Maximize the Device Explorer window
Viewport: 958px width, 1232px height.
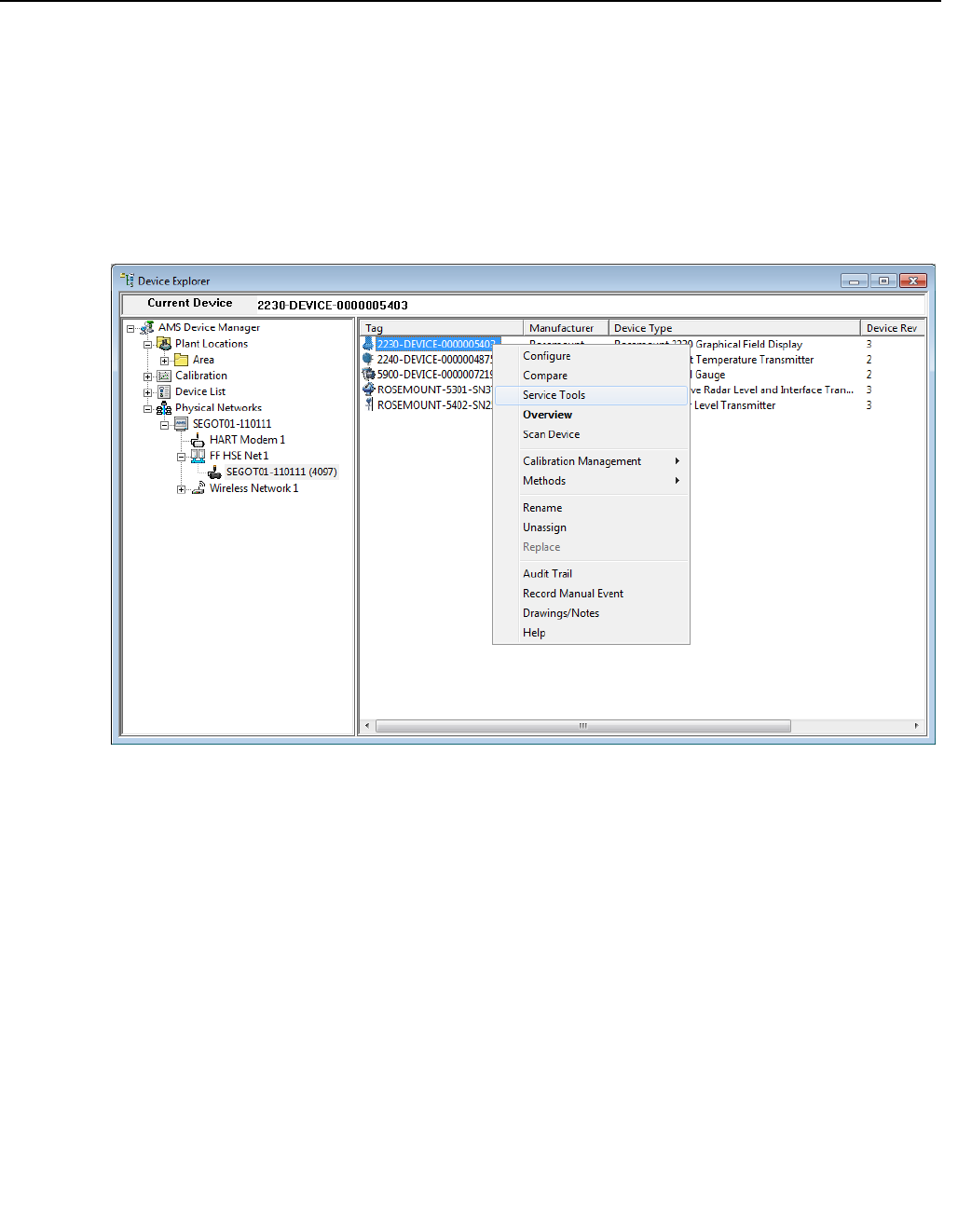click(x=883, y=281)
